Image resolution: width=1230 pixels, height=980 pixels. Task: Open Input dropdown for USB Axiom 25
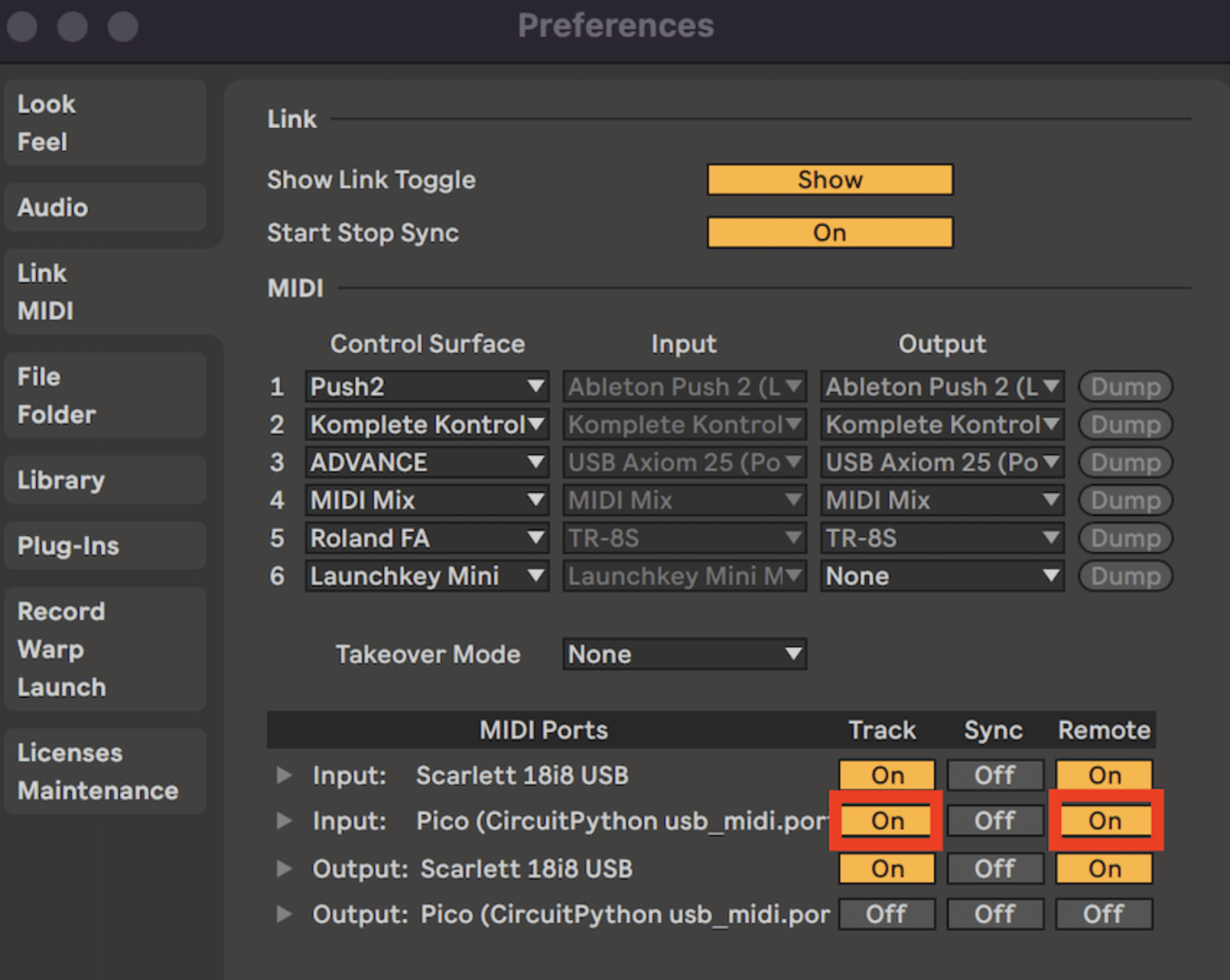tap(685, 463)
